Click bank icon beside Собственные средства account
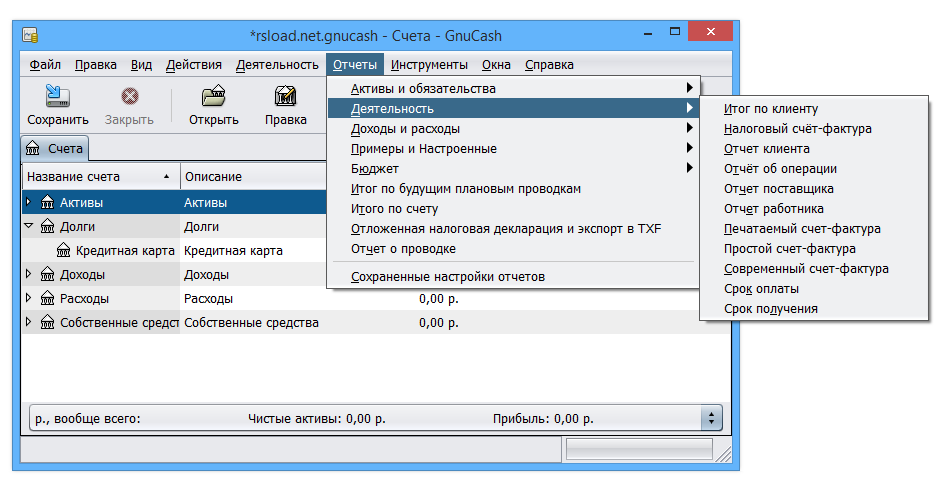Image resolution: width=952 pixels, height=499 pixels. (47, 322)
